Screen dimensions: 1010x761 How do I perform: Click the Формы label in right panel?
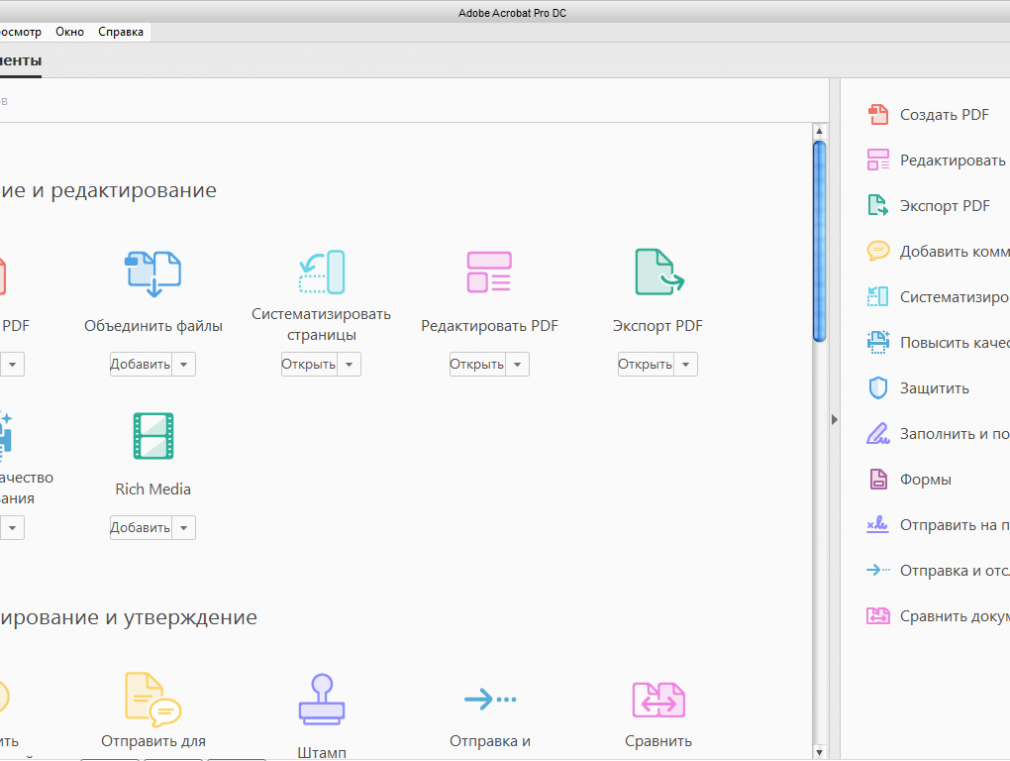(926, 480)
